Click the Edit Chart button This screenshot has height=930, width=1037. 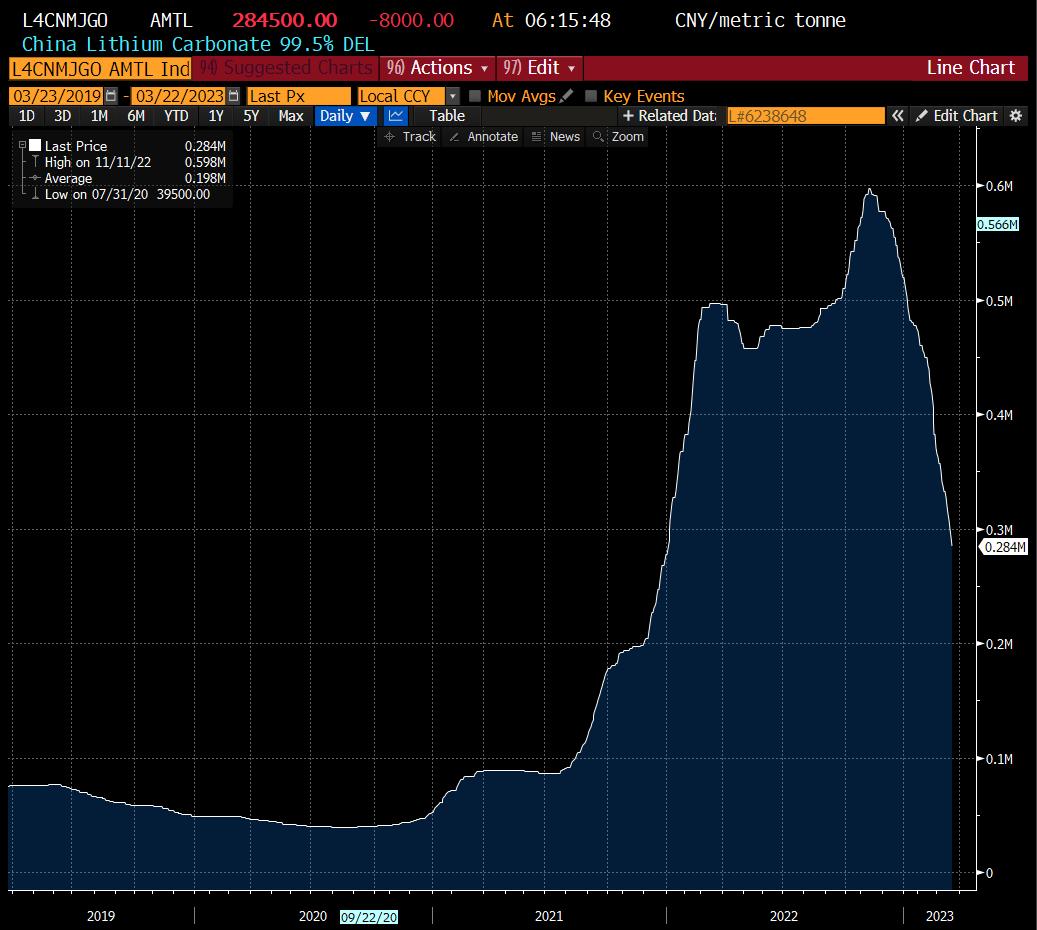pos(957,116)
